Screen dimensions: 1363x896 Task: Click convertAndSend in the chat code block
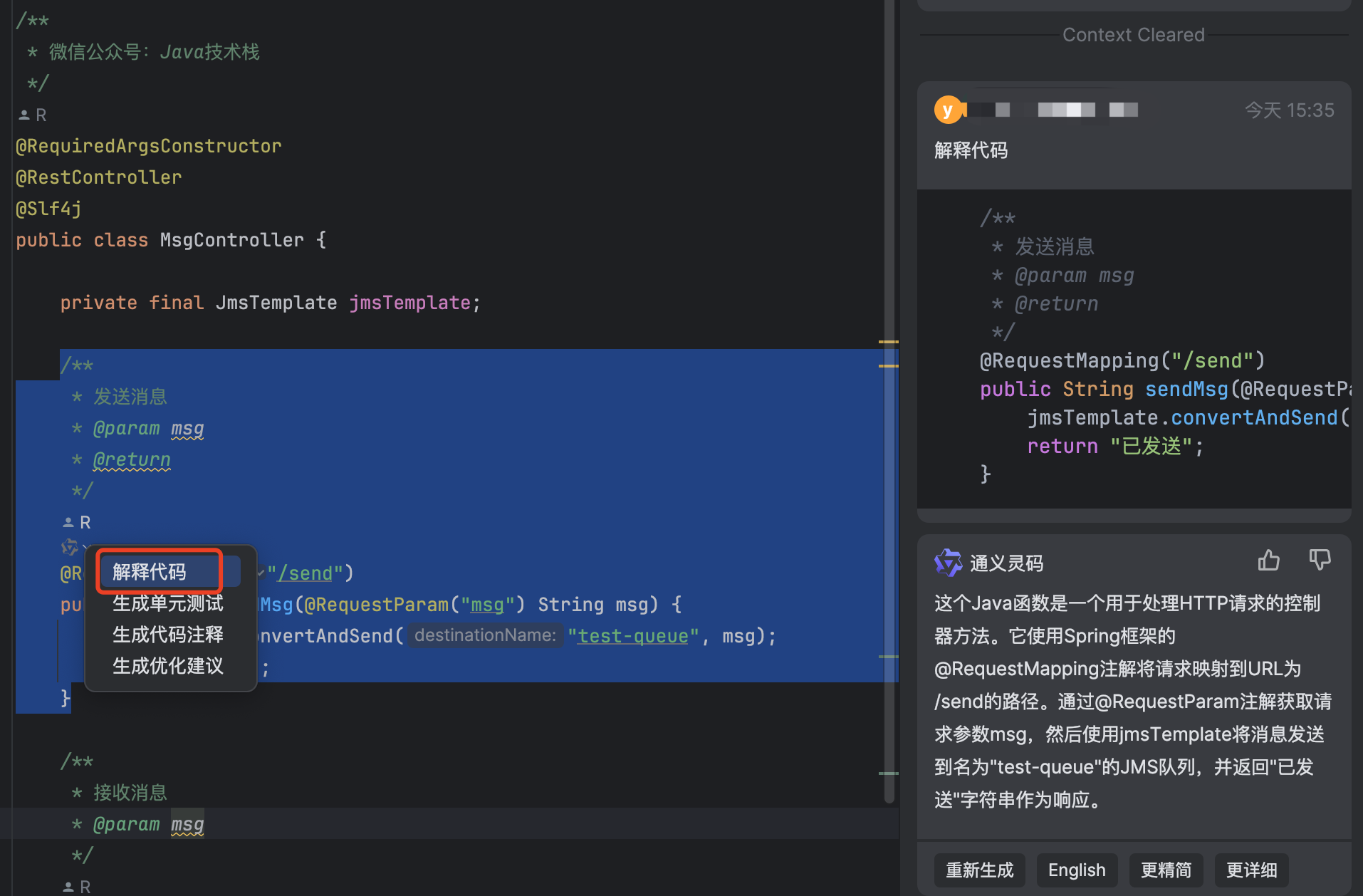1254,417
